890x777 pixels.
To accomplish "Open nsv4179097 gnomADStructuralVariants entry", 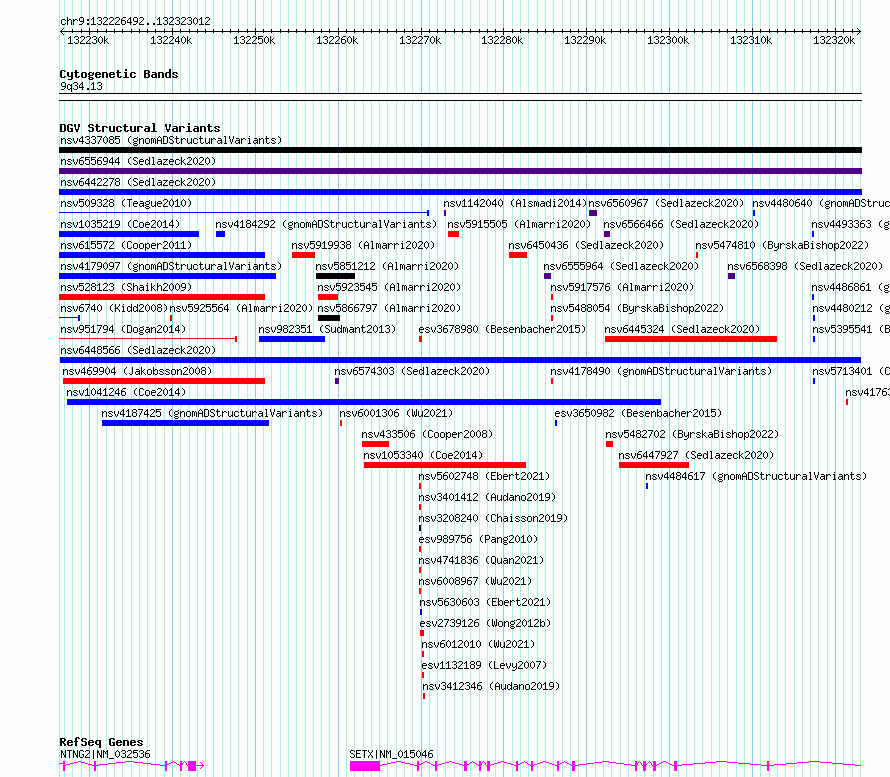I will (x=171, y=266).
